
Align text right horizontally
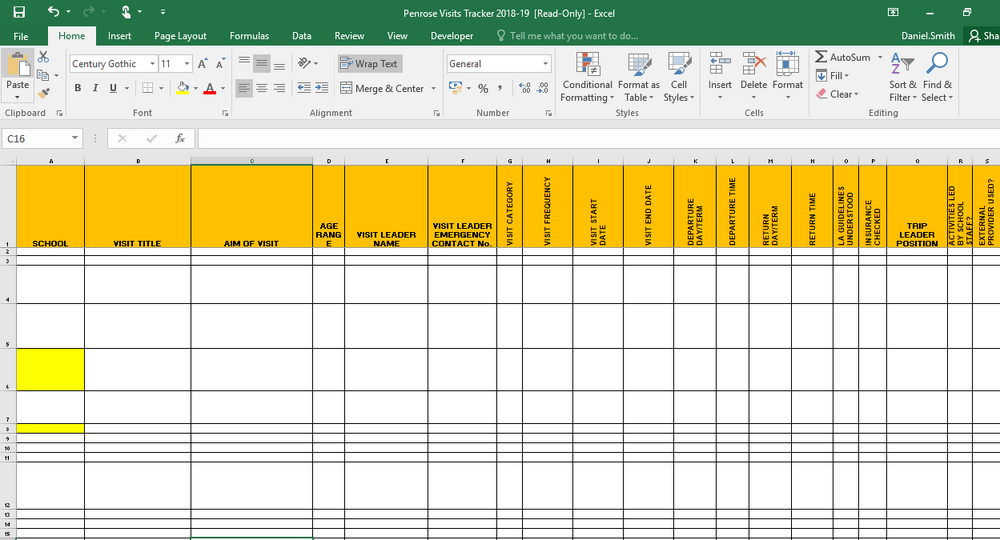pyautogui.click(x=279, y=88)
